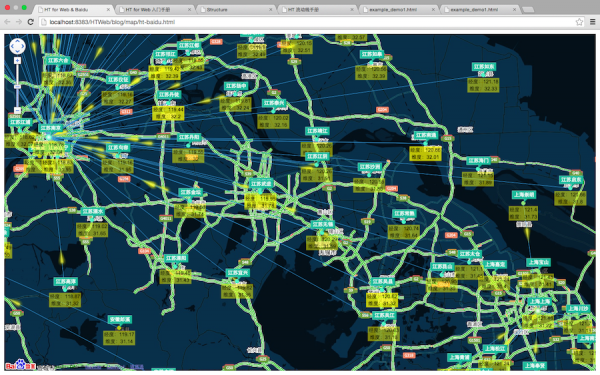Open a new tab with the new-tab button
The image size is (600, 375).
528,10
